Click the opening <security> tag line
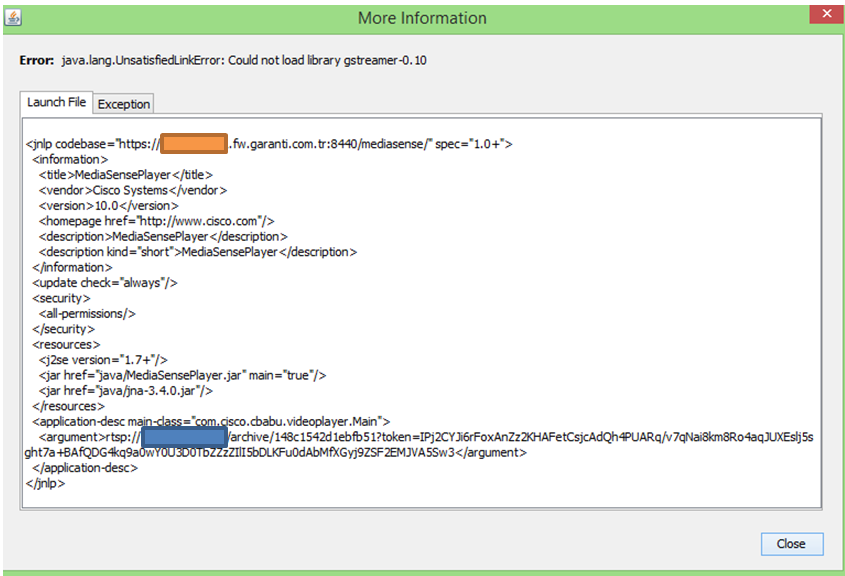This screenshot has width=845, height=576. coord(61,298)
